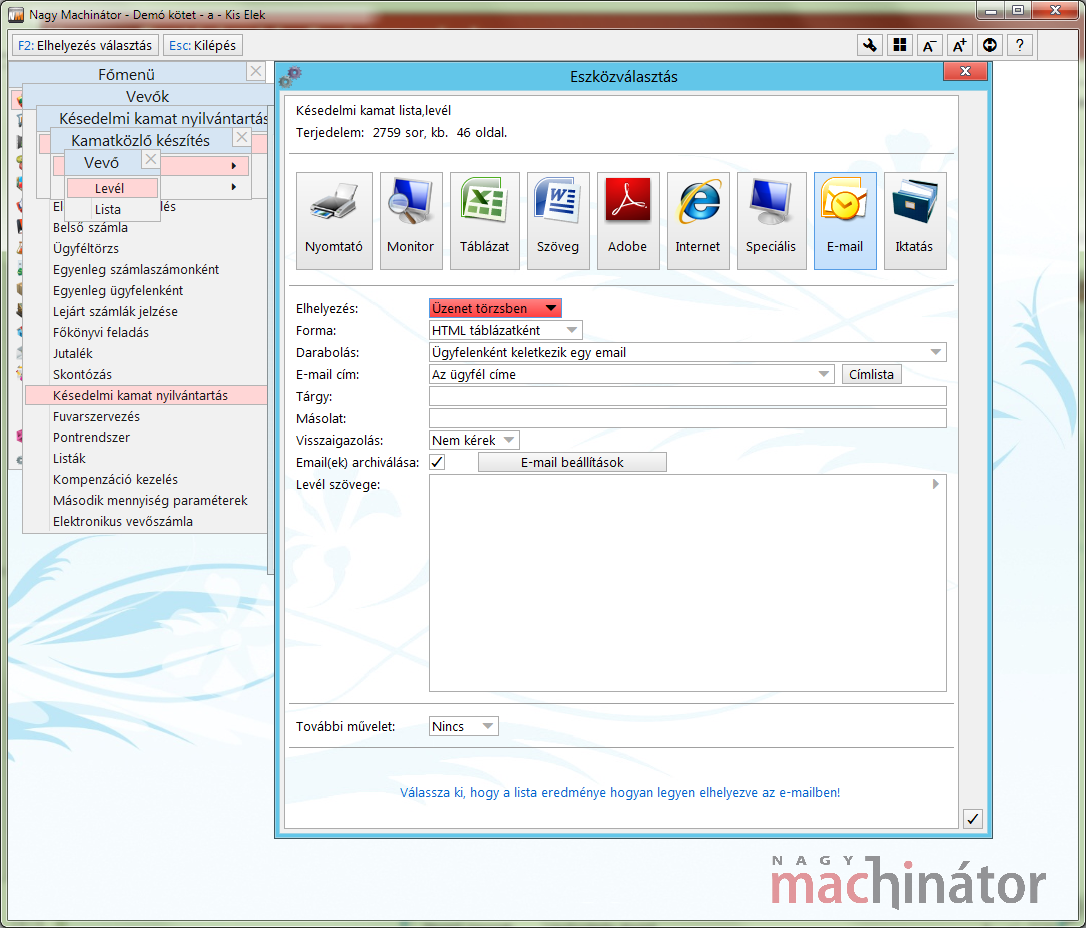This screenshot has height=928, width=1086.
Task: Click the round arrow toolbar icon
Action: (x=990, y=45)
